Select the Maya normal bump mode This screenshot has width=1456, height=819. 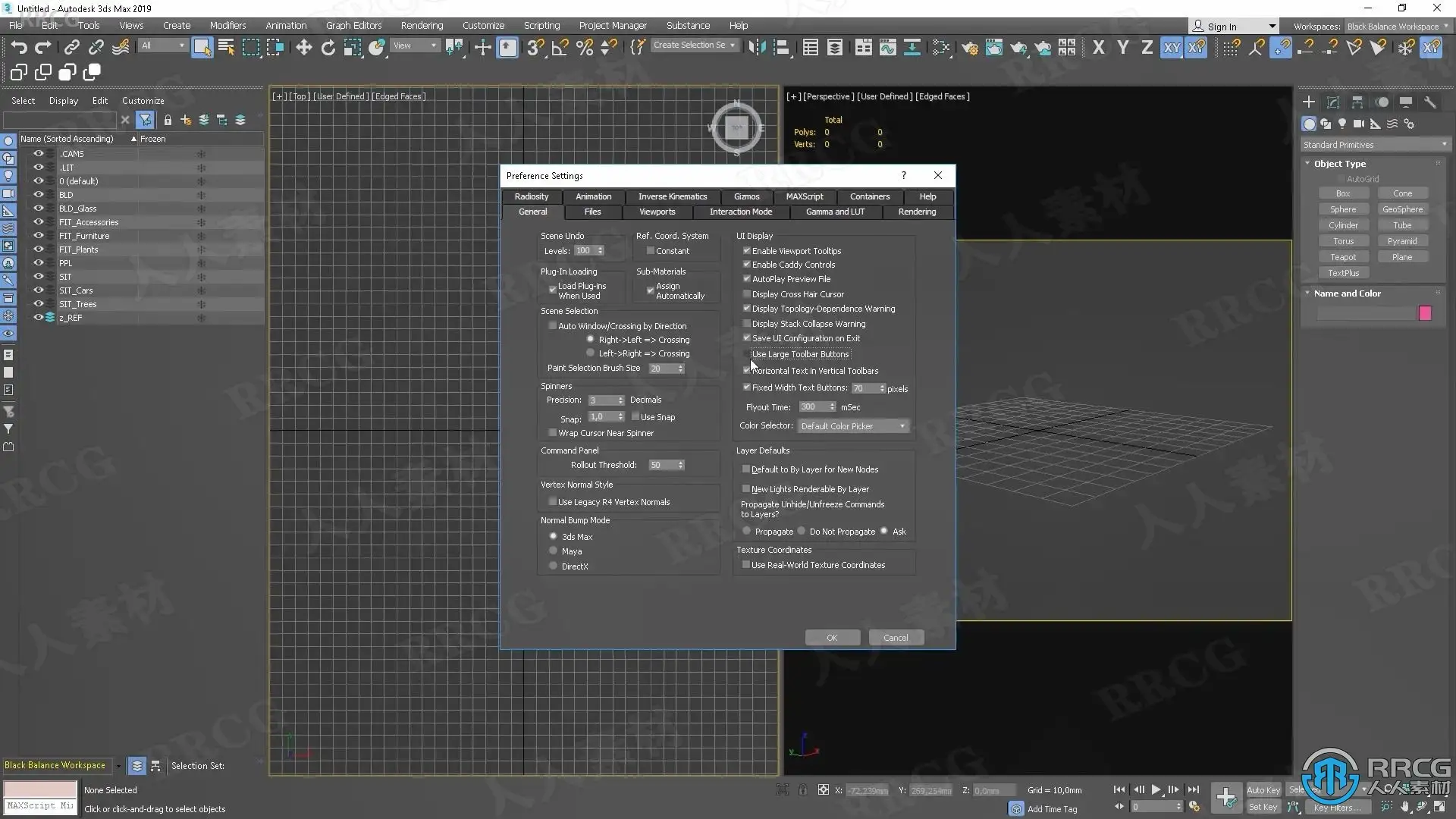553,551
